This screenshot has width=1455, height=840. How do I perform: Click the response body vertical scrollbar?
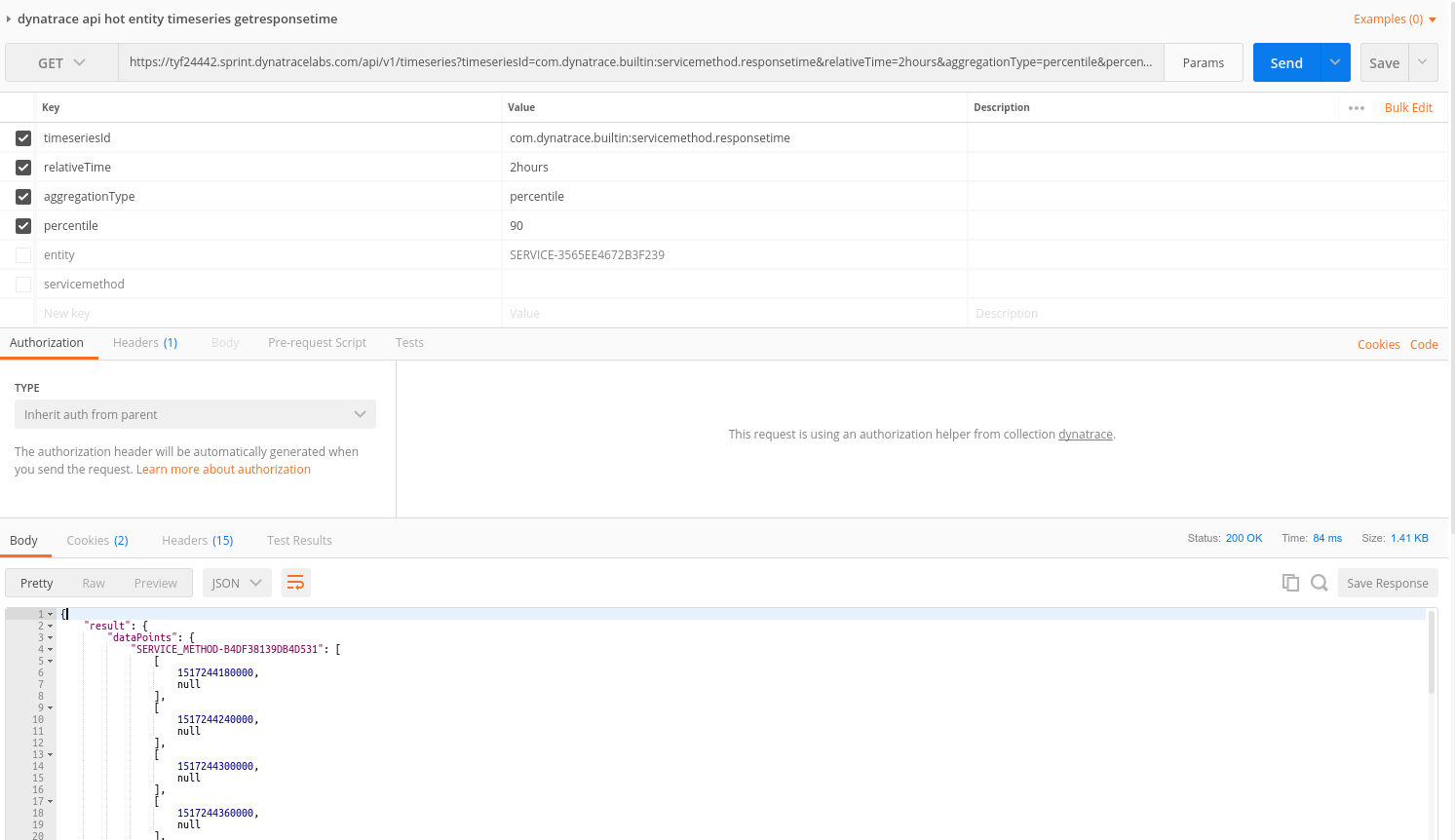[1432, 653]
